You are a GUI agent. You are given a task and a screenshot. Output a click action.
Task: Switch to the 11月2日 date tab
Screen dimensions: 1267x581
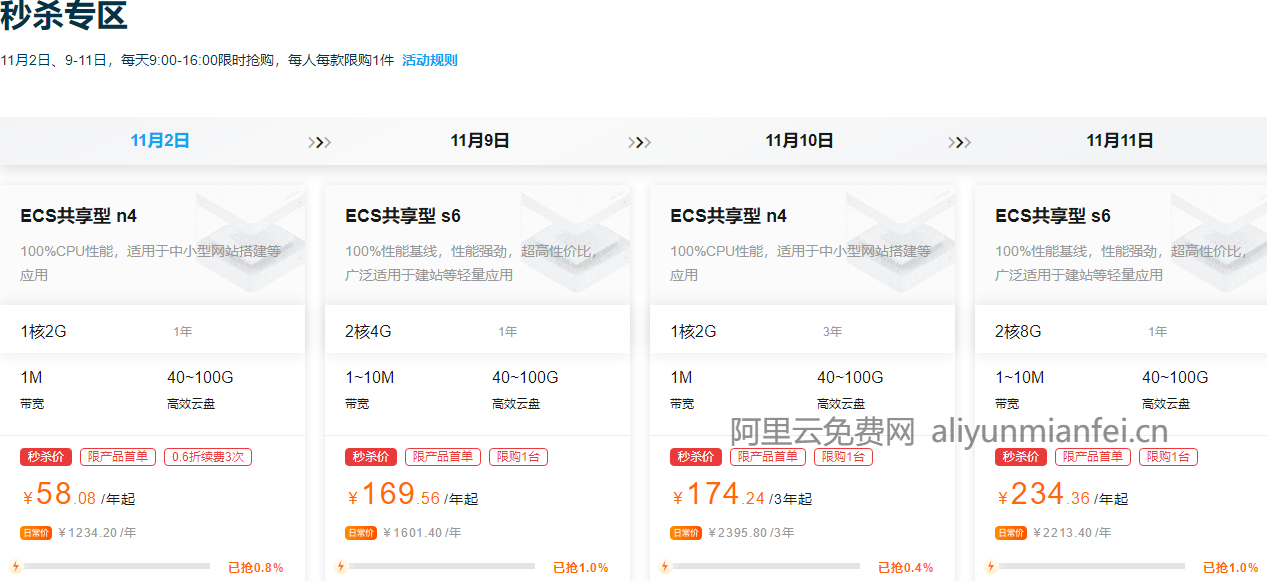tap(160, 141)
